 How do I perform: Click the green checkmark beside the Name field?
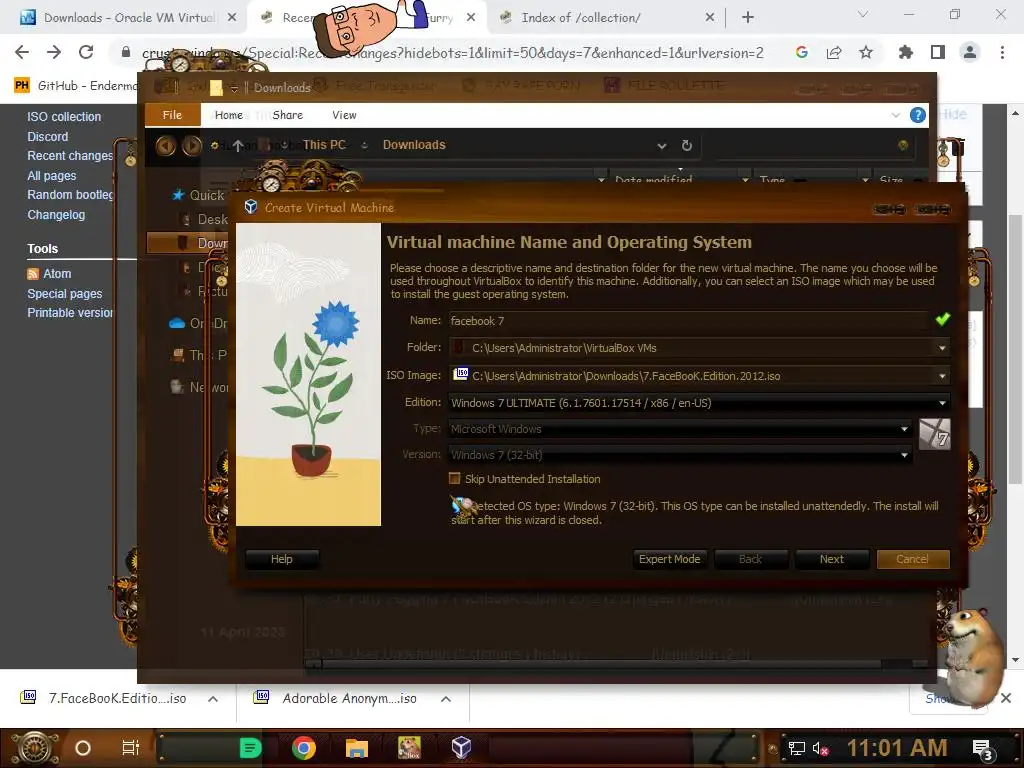click(x=942, y=319)
